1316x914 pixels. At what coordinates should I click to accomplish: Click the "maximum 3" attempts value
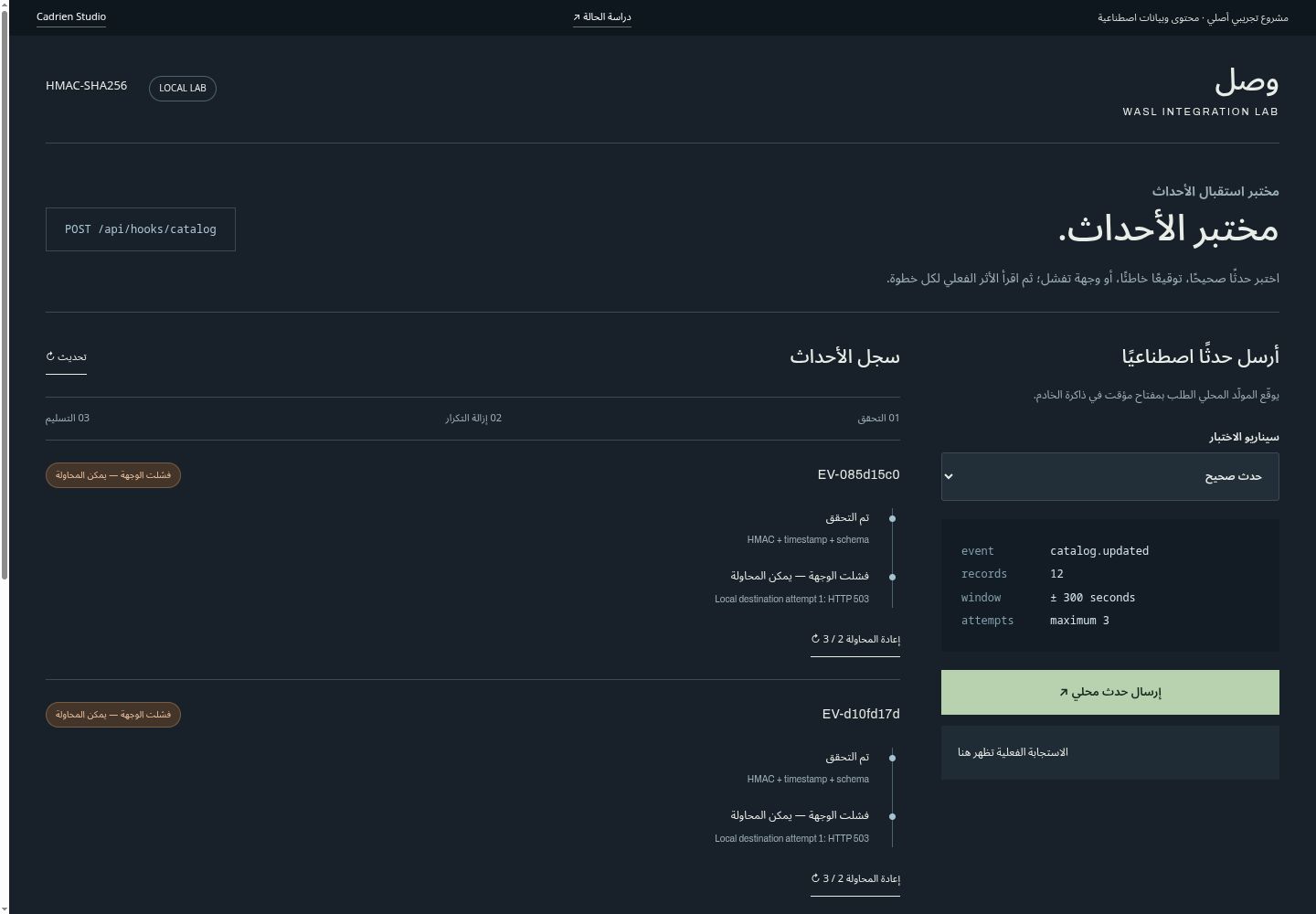pos(1079,621)
